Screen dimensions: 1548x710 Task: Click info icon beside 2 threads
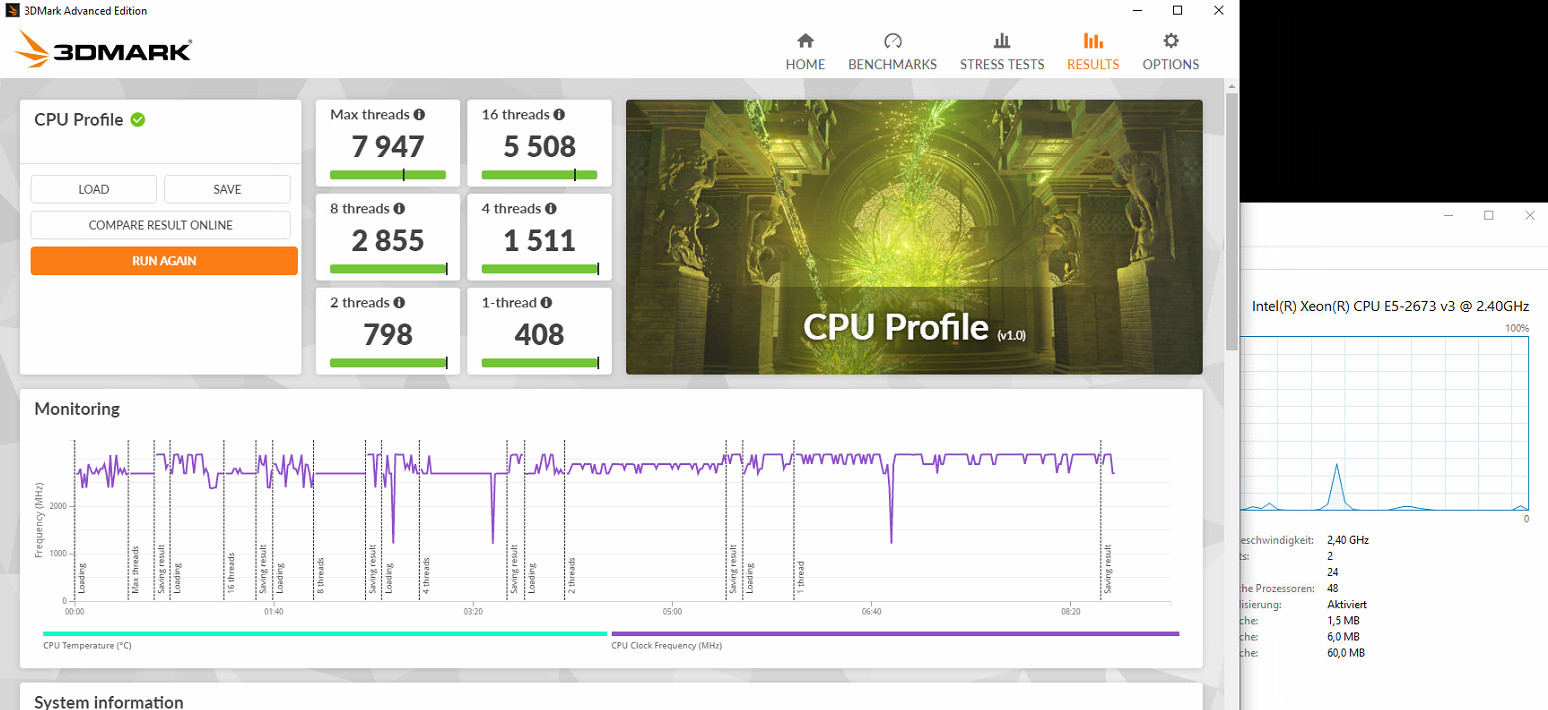399,303
